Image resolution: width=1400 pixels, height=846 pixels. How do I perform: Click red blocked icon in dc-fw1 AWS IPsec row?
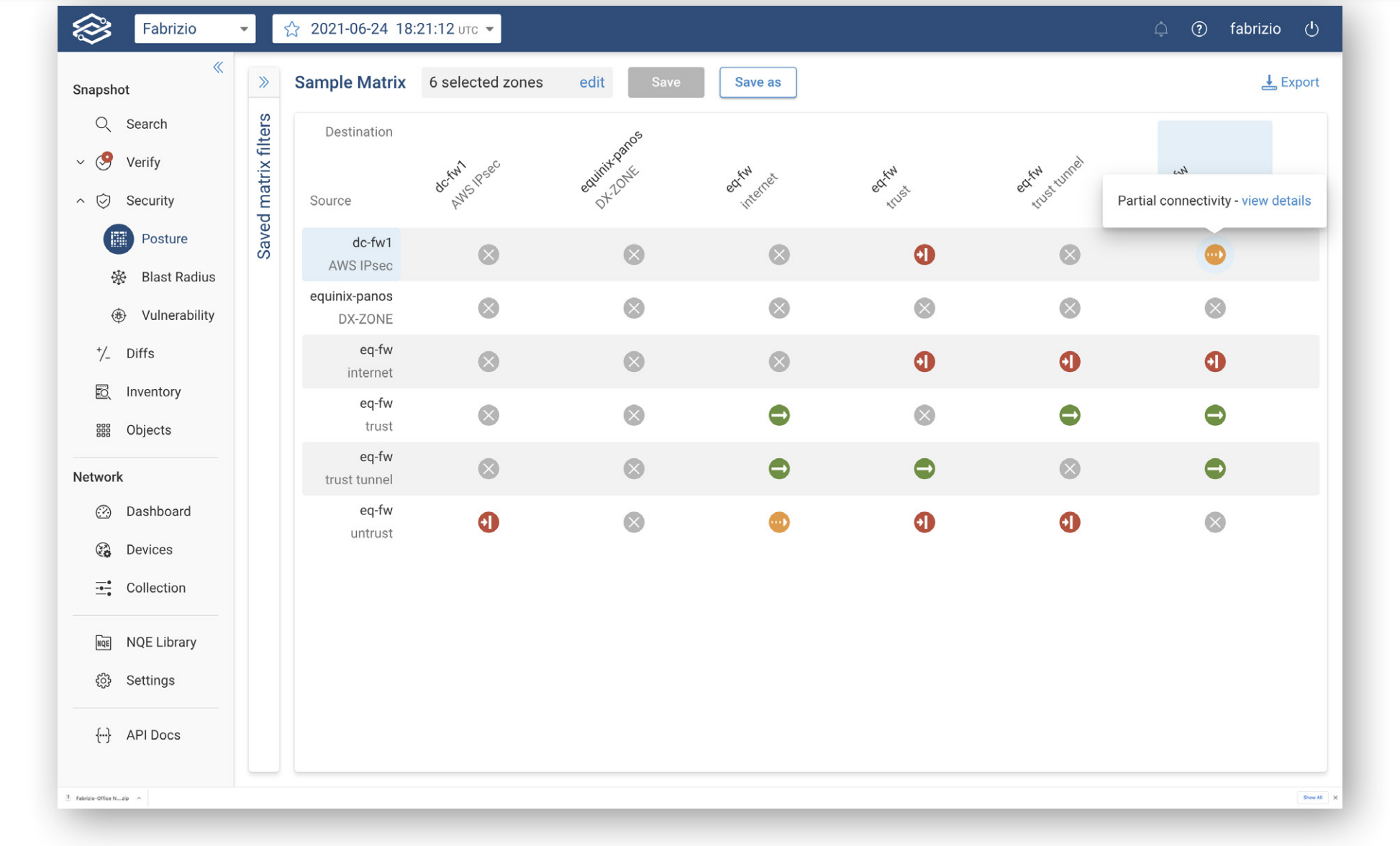(x=924, y=255)
